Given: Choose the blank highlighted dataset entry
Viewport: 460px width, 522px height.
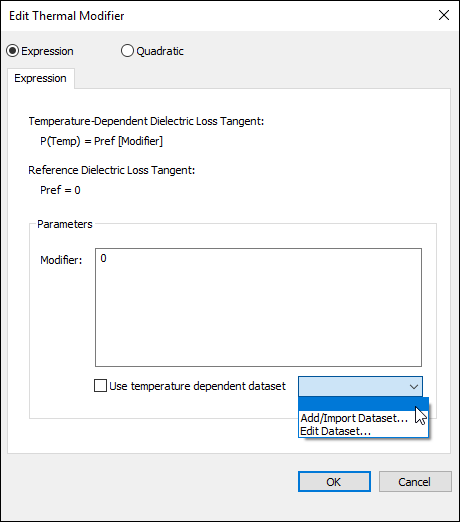Looking at the screenshot, I should tap(363, 404).
